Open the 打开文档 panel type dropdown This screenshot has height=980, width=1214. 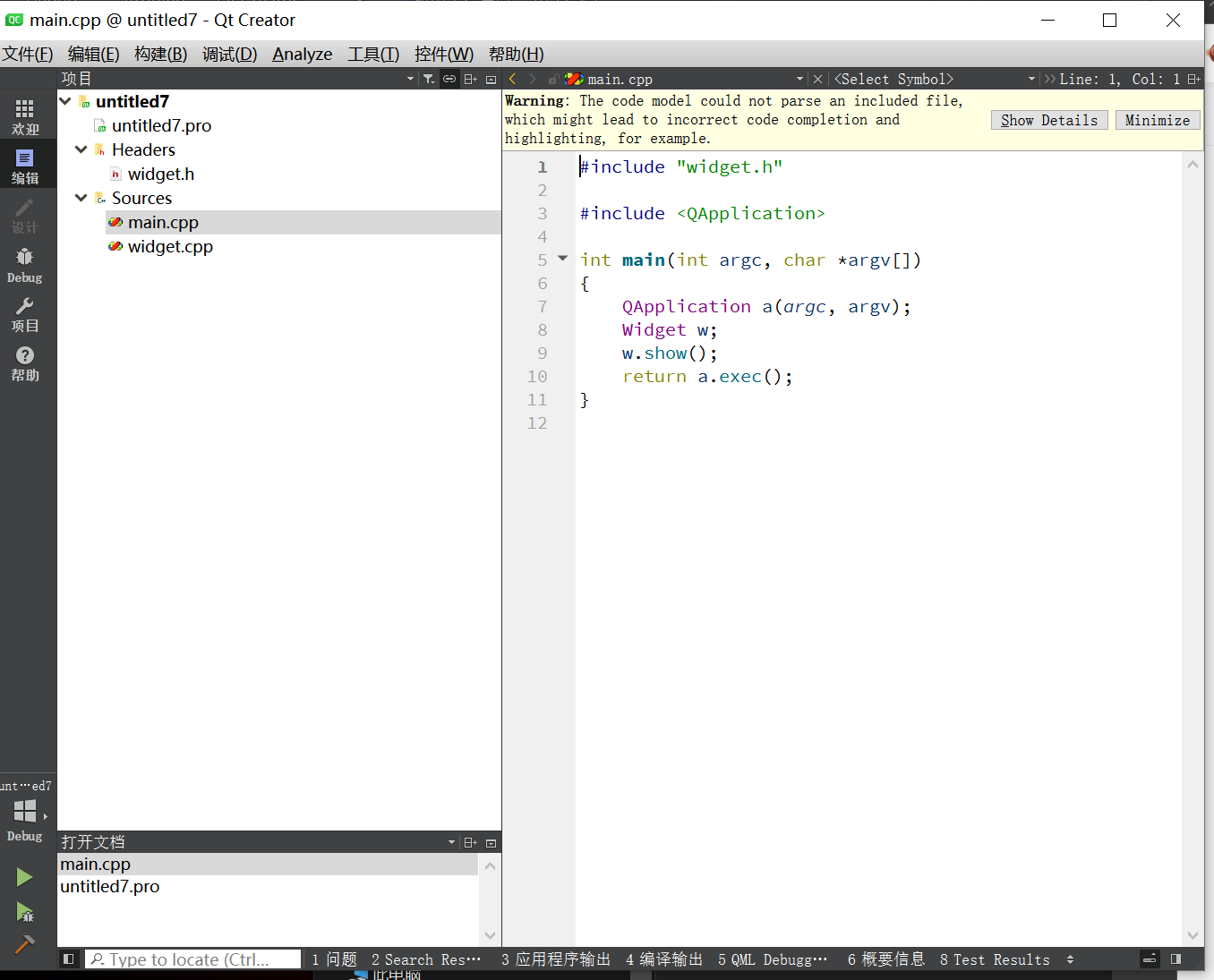tap(451, 842)
